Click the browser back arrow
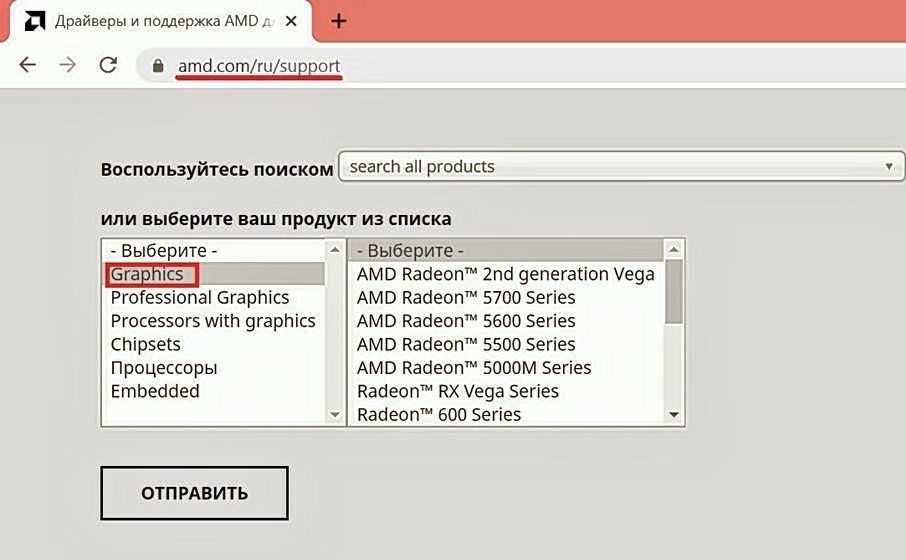Screen dimensions: 906x560 coord(27,66)
